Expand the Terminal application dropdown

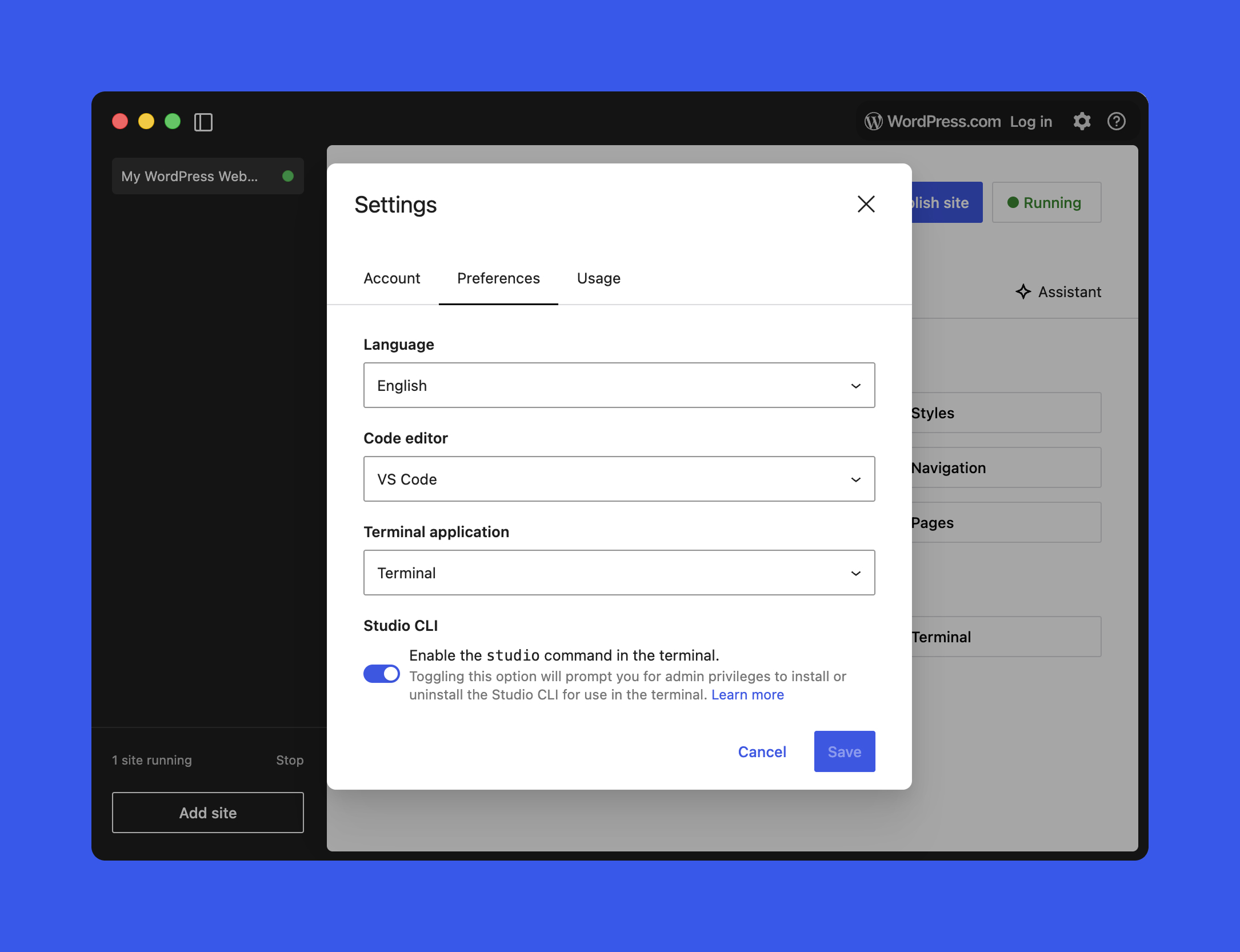pyautogui.click(x=619, y=573)
